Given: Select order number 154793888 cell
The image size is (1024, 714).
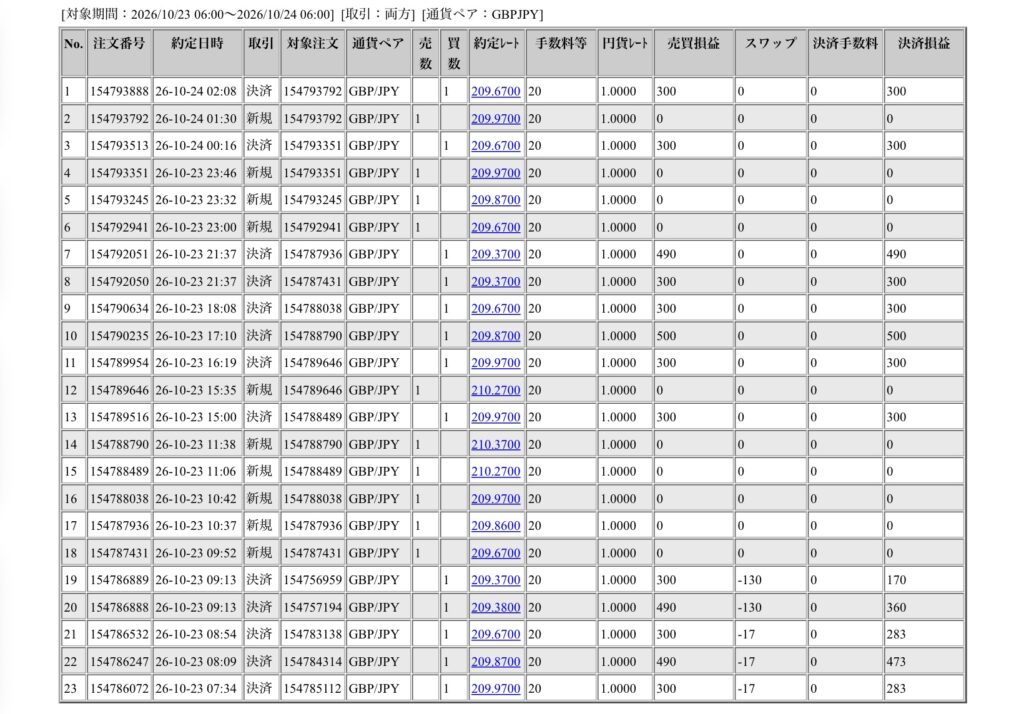Looking at the screenshot, I should click(120, 91).
